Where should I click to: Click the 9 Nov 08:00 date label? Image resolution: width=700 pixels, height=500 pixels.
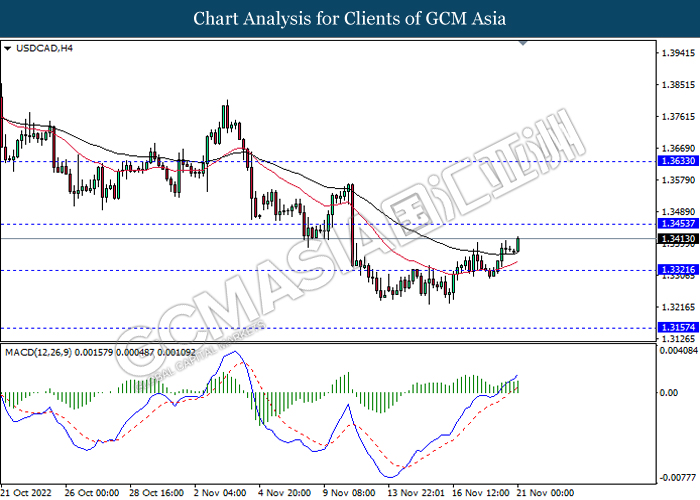349,493
